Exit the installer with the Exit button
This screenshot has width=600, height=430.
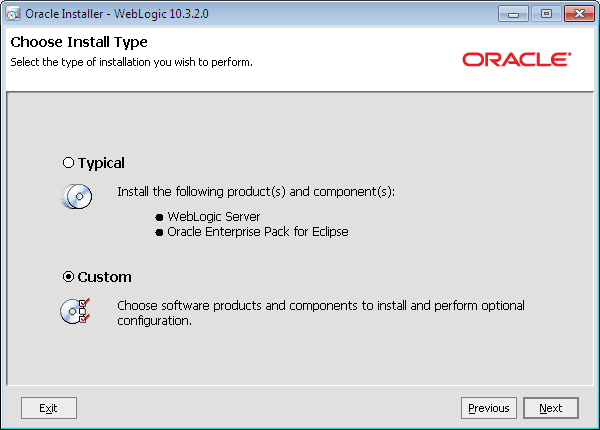(x=49, y=408)
